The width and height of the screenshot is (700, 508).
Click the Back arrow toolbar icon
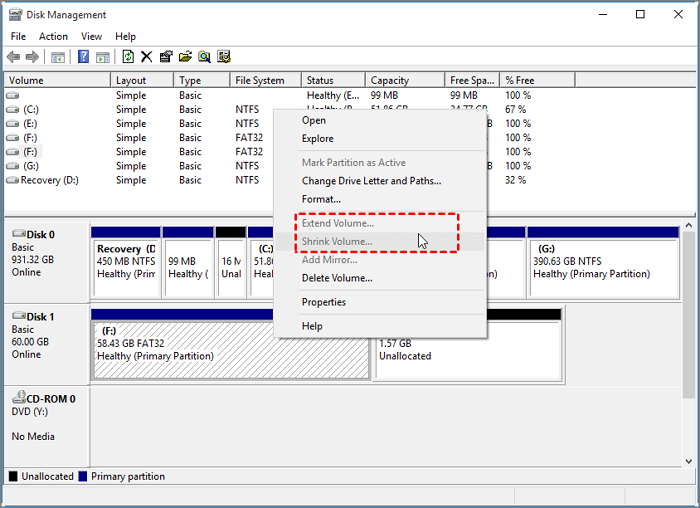(x=14, y=57)
